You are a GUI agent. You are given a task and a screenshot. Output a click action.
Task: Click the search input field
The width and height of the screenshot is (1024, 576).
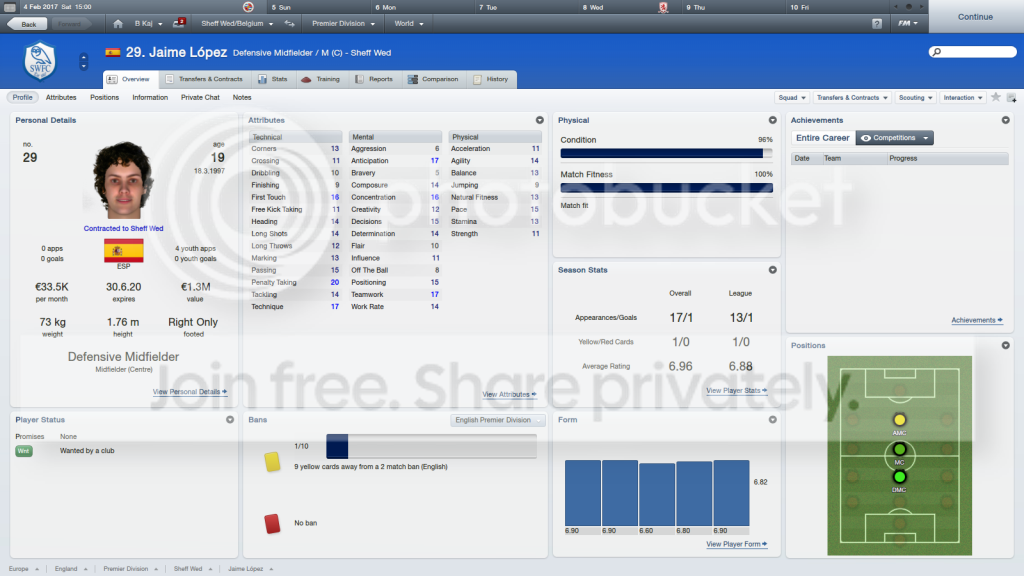[972, 52]
